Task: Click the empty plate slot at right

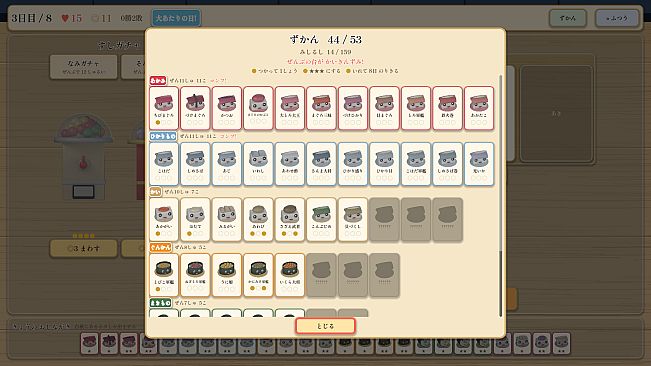Action: click(x=556, y=114)
